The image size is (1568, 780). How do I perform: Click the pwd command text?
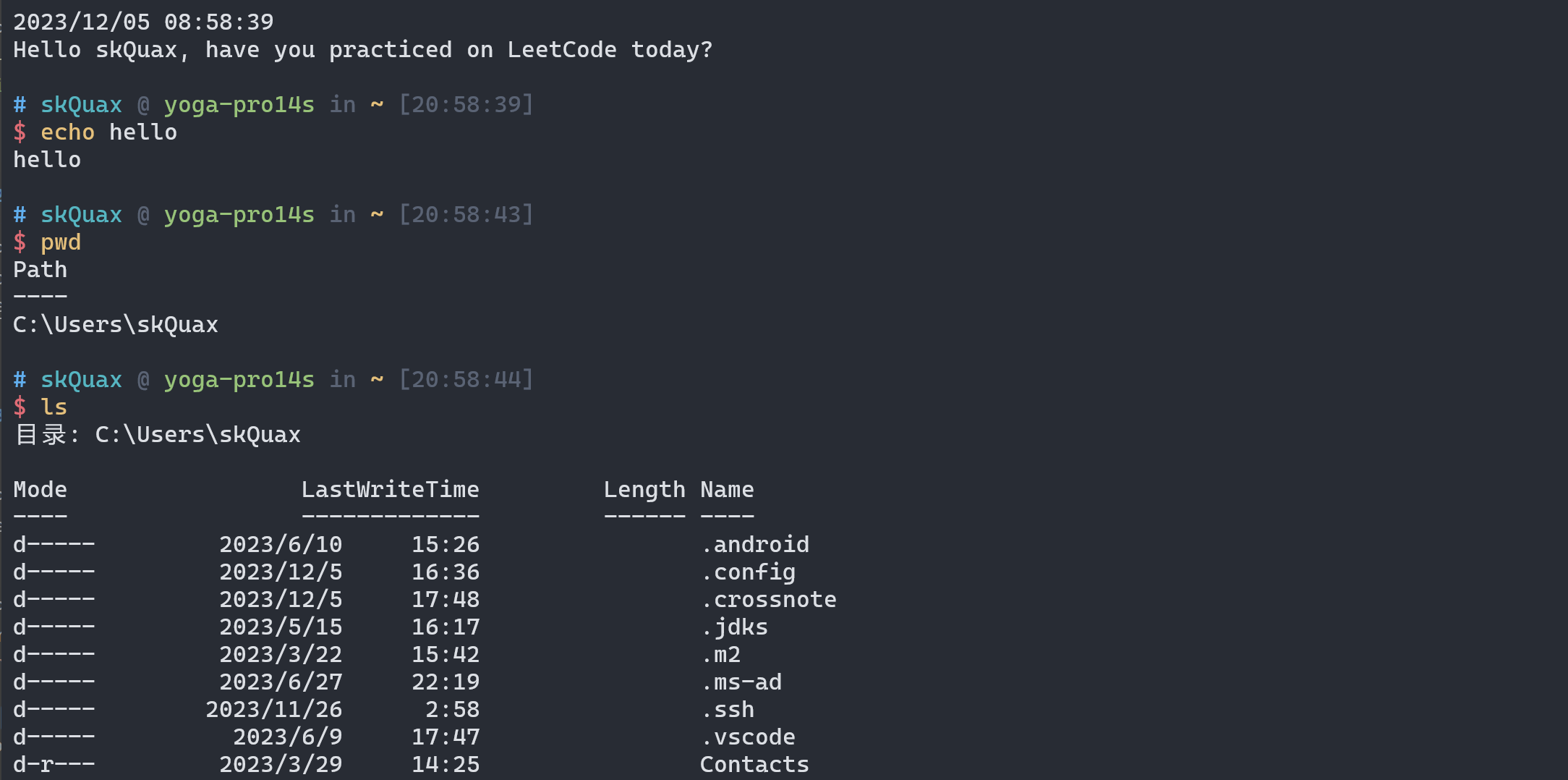click(x=61, y=242)
